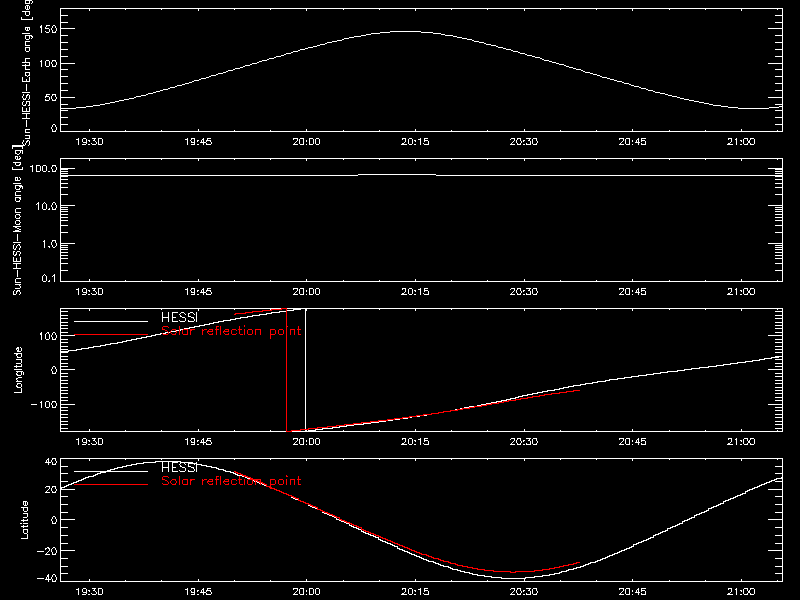Click red legend line sample in Latitude plot
This screenshot has width=800, height=600.
point(111,484)
